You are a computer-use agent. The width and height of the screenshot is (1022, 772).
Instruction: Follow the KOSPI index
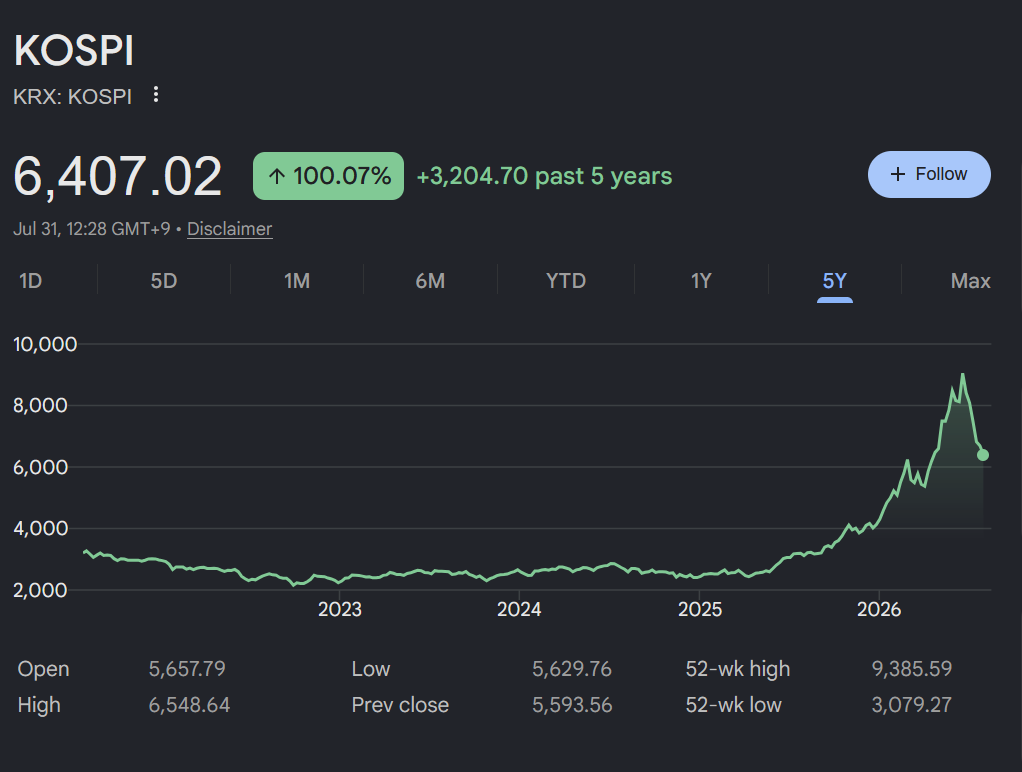pyautogui.click(x=929, y=175)
